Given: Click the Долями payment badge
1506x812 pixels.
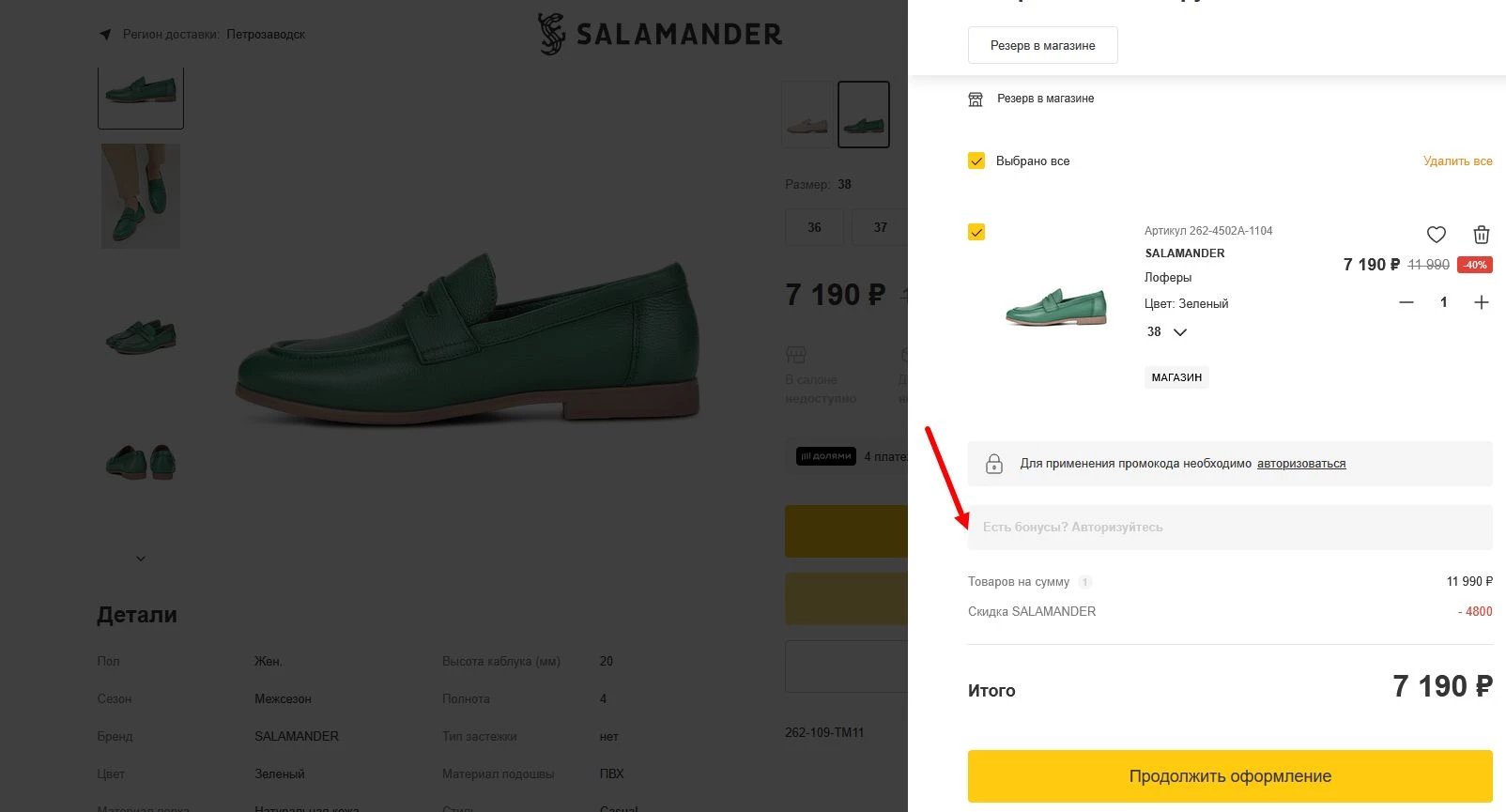Looking at the screenshot, I should [x=824, y=457].
